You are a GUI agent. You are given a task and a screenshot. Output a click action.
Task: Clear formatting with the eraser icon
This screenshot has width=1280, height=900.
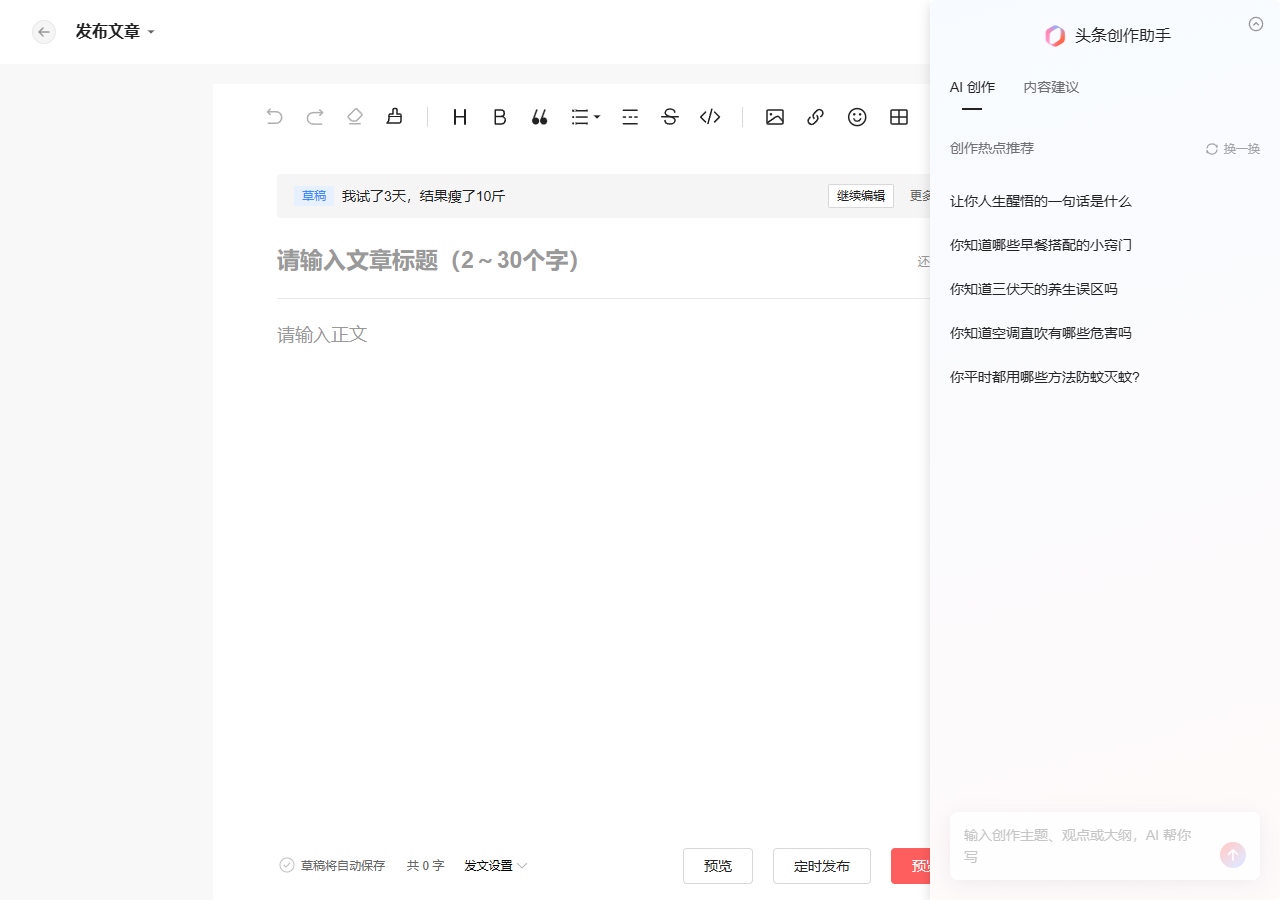tap(354, 117)
